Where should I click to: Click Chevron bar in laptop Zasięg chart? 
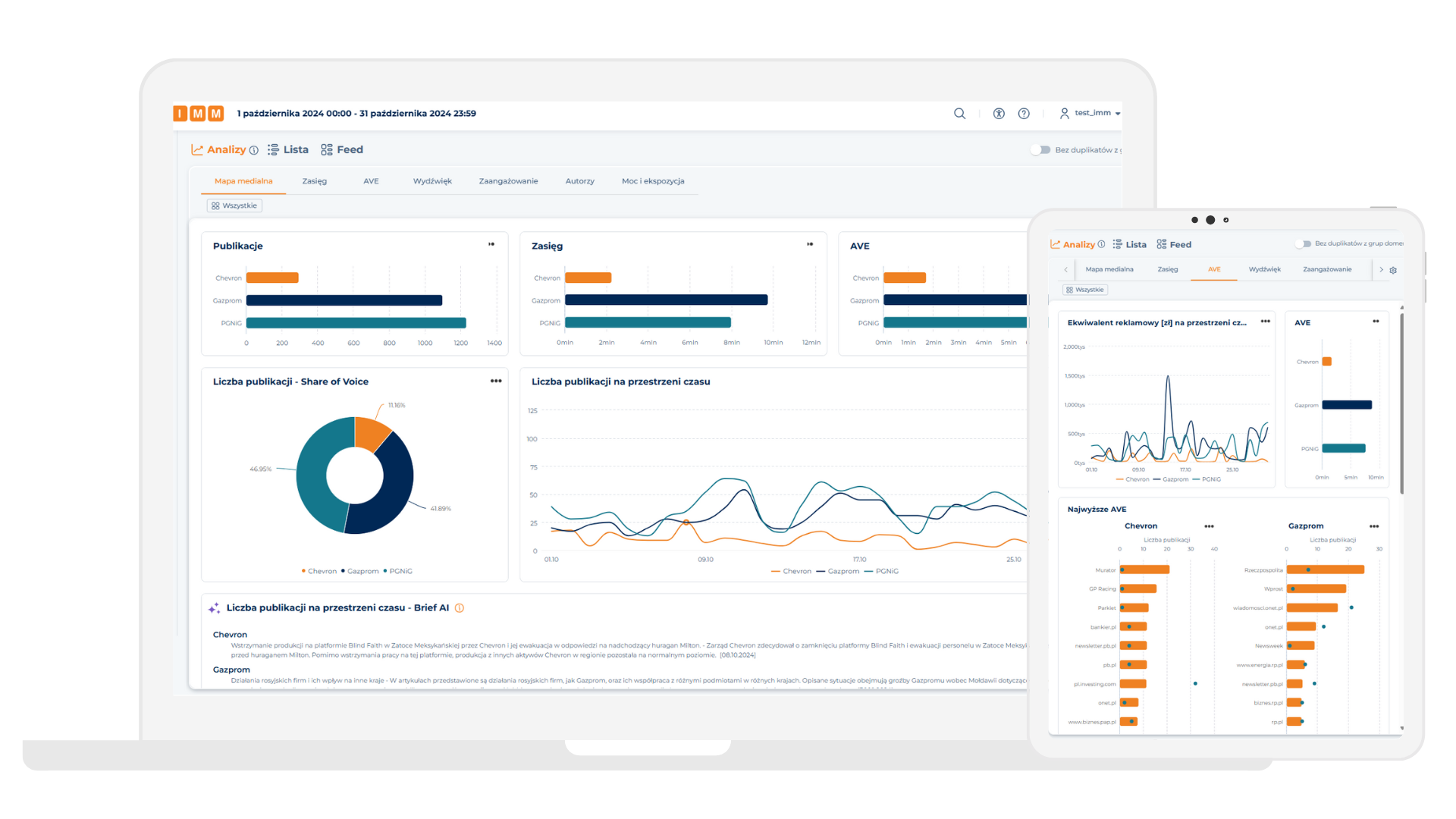click(588, 278)
